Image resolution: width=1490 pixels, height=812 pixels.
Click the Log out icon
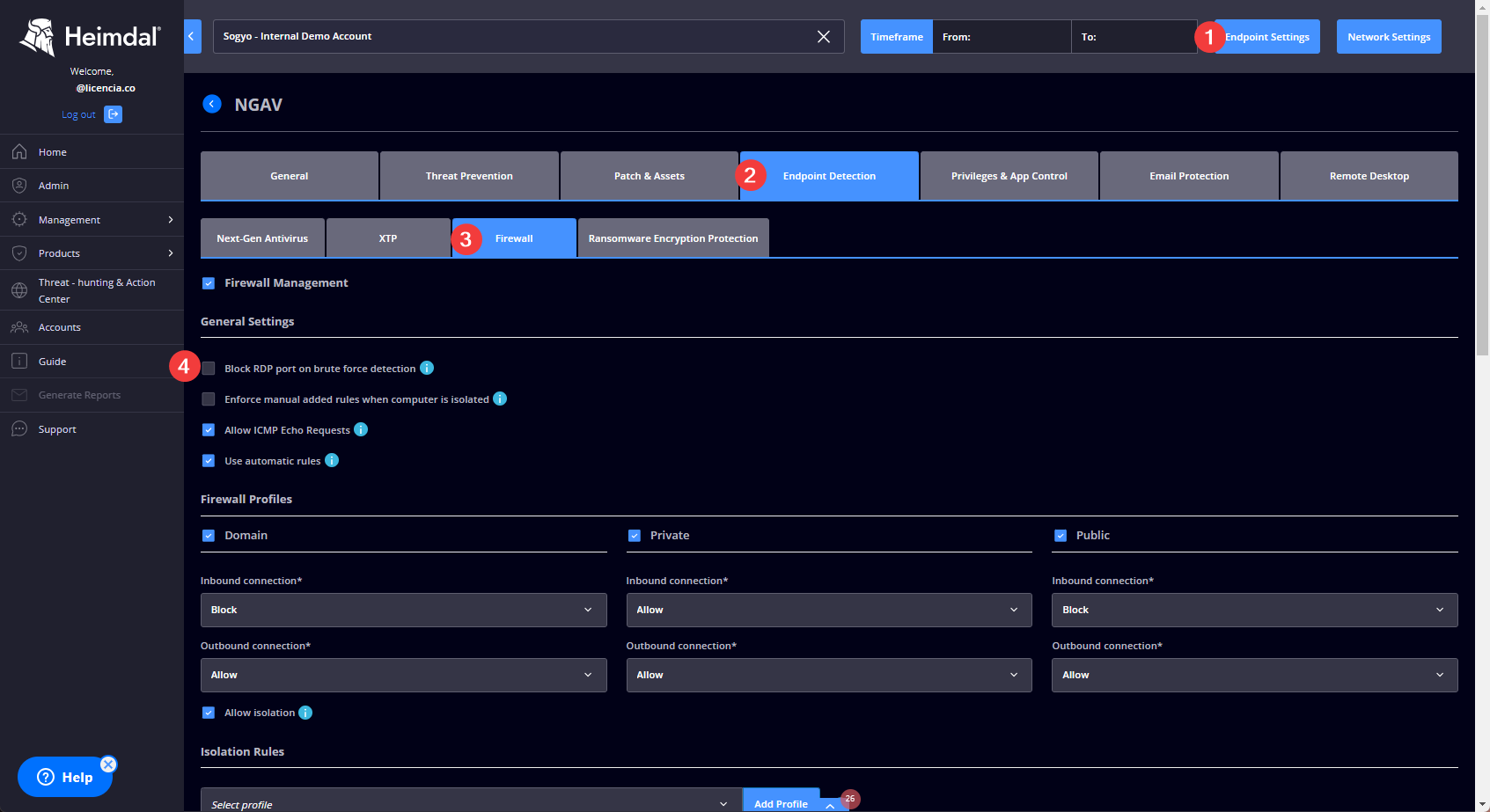[113, 114]
